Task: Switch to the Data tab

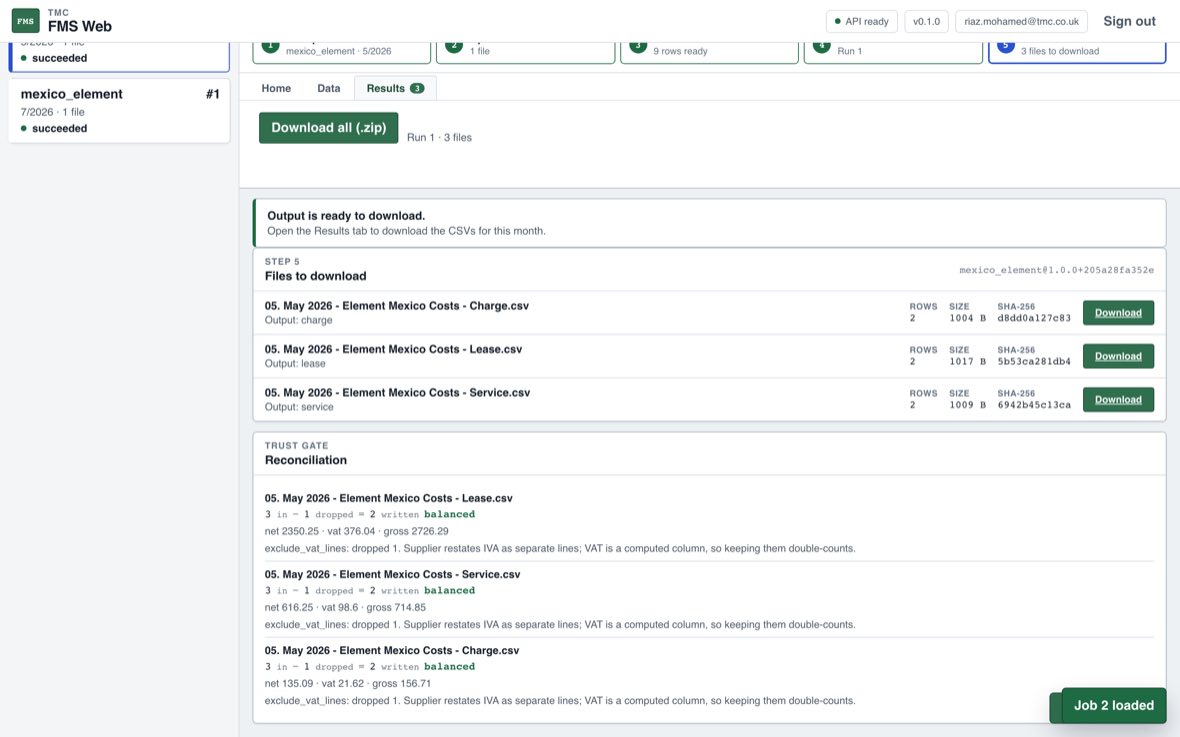Action: (329, 88)
